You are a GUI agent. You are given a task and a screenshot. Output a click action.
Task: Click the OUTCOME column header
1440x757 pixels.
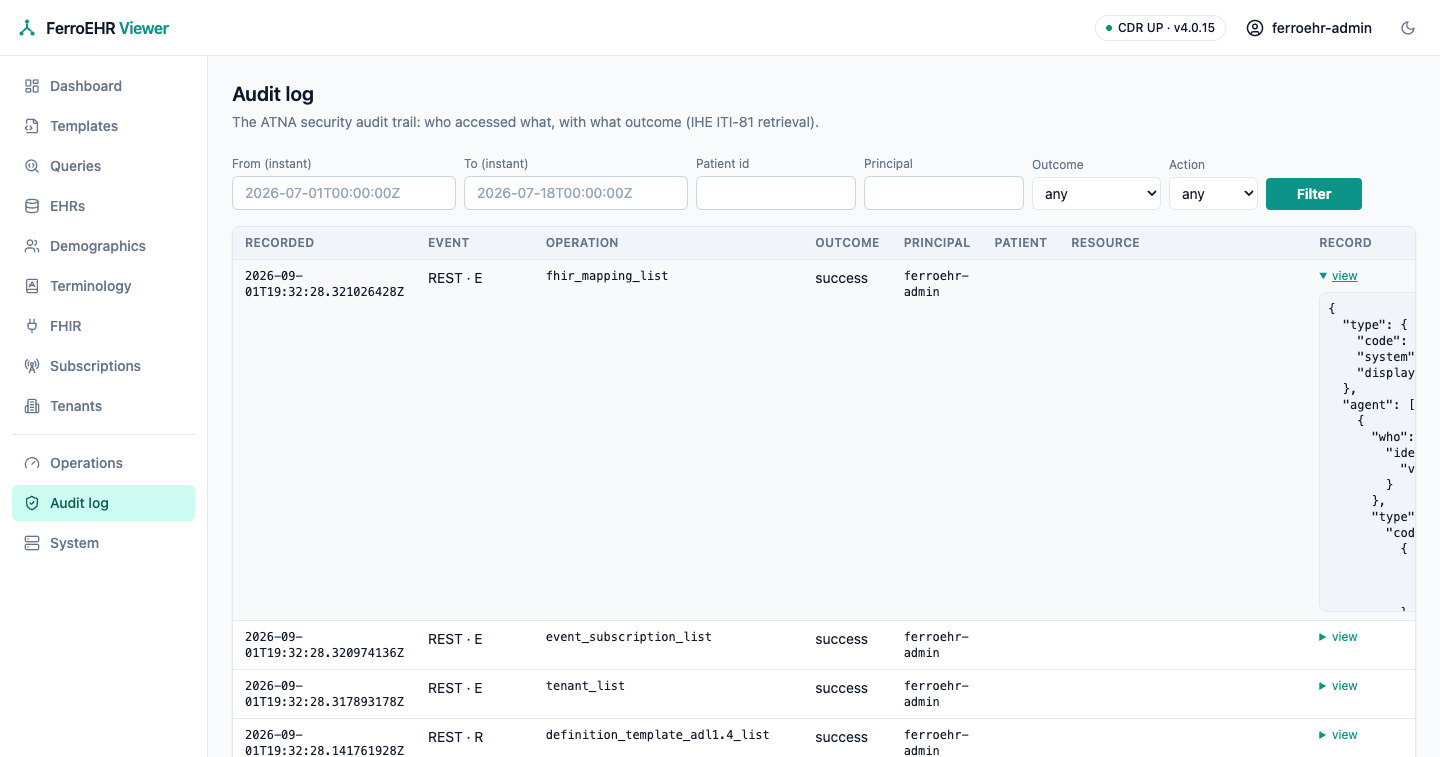[x=847, y=243]
